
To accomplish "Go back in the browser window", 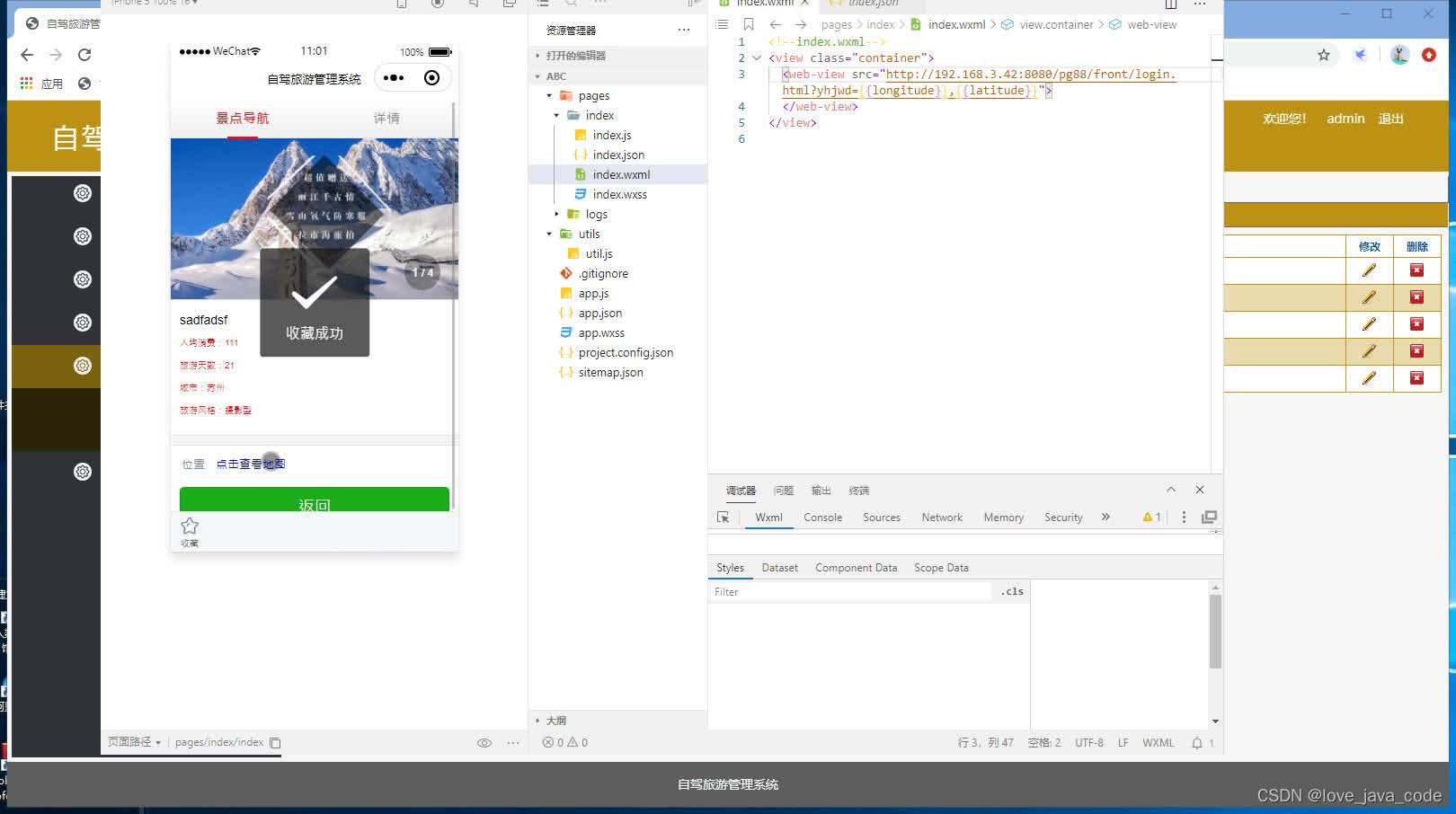I will pos(27,55).
